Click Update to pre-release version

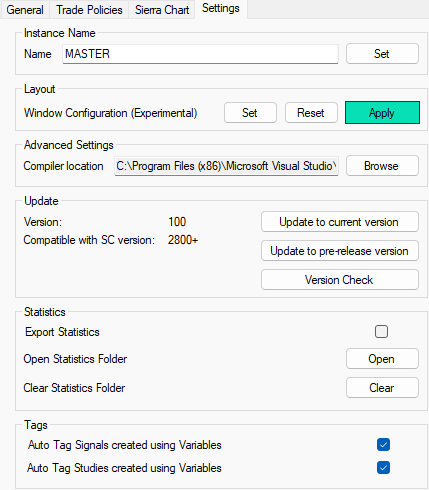point(340,251)
